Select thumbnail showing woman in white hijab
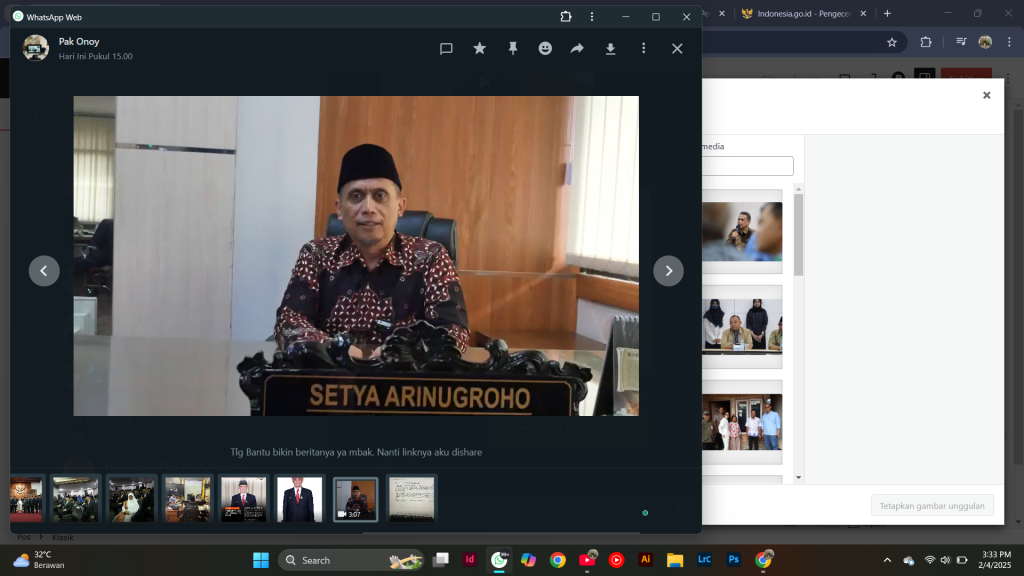The image size is (1024, 576). coord(131,500)
